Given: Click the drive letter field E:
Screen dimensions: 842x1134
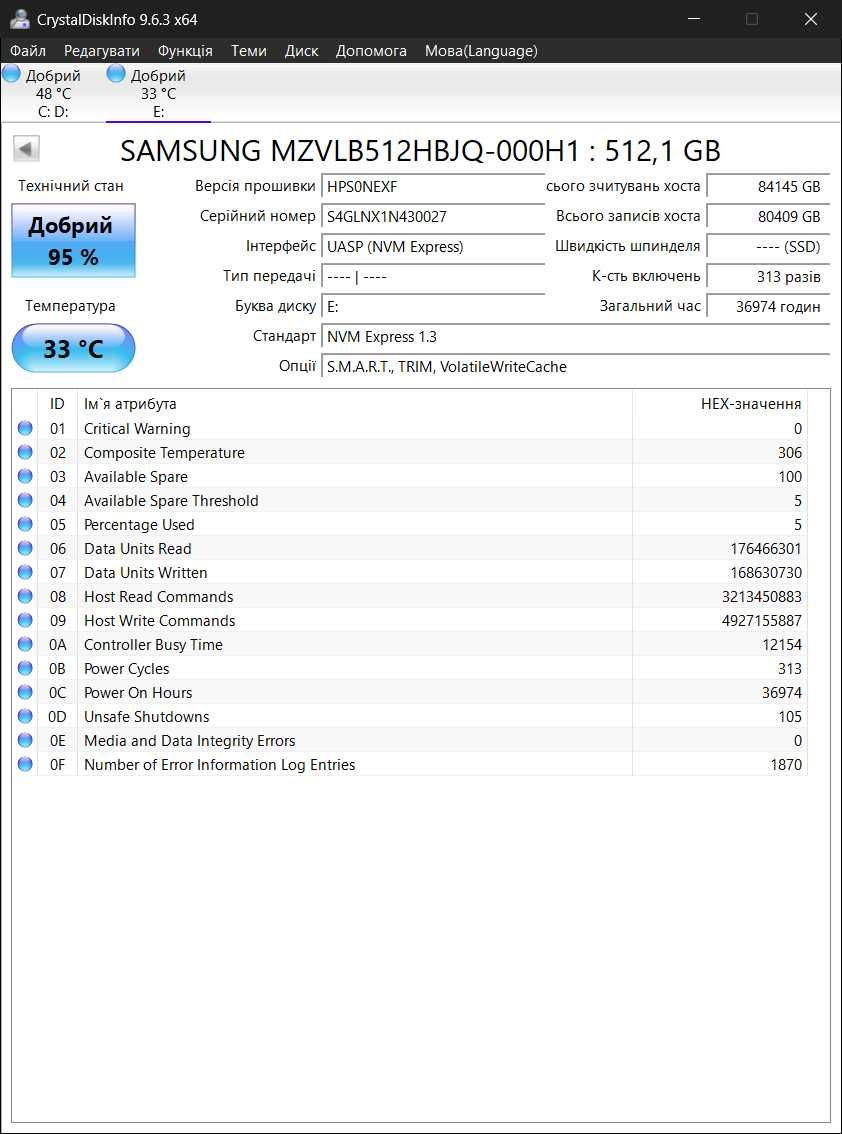Looking at the screenshot, I should (x=433, y=307).
